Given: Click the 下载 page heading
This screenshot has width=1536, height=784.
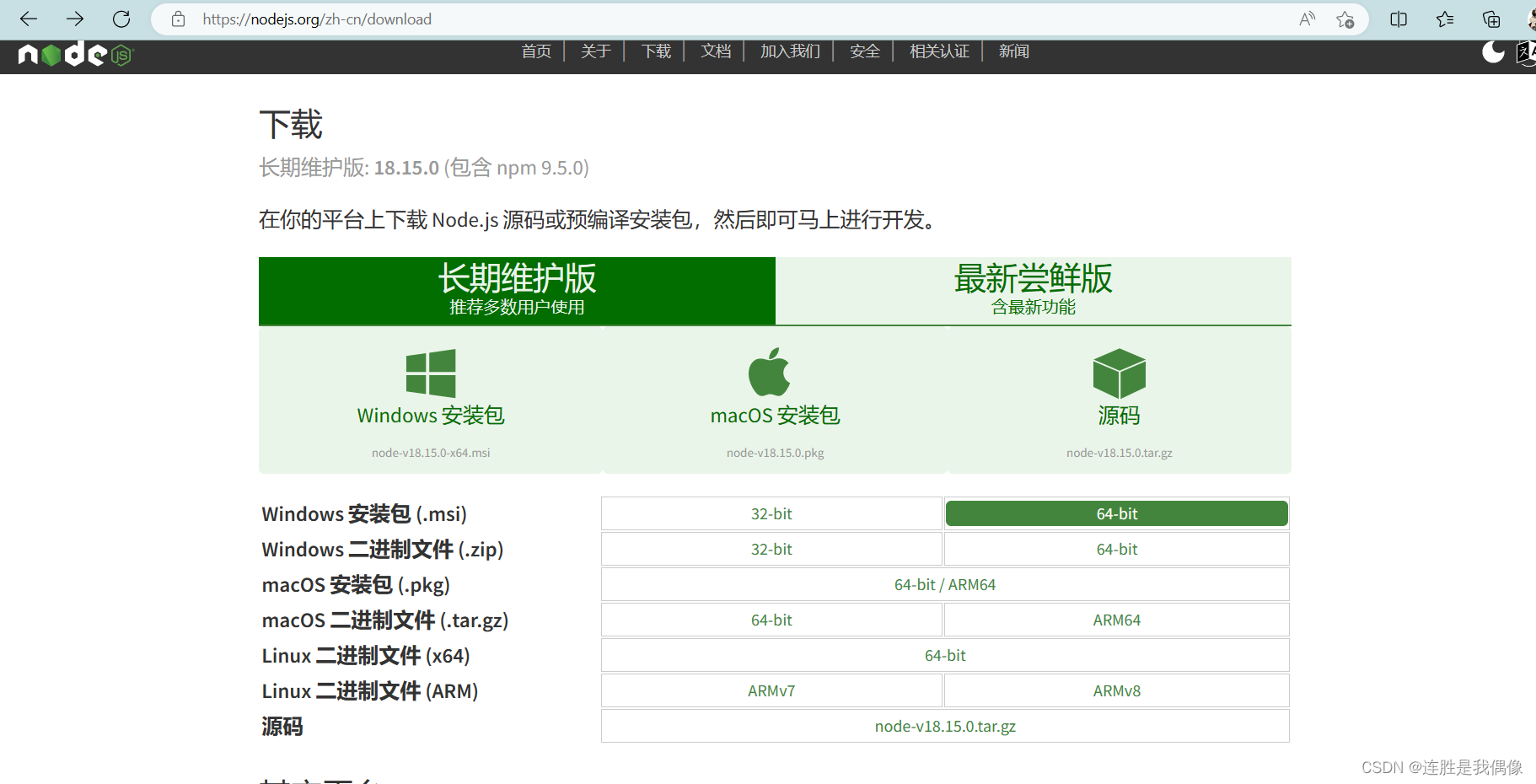Looking at the screenshot, I should [291, 125].
